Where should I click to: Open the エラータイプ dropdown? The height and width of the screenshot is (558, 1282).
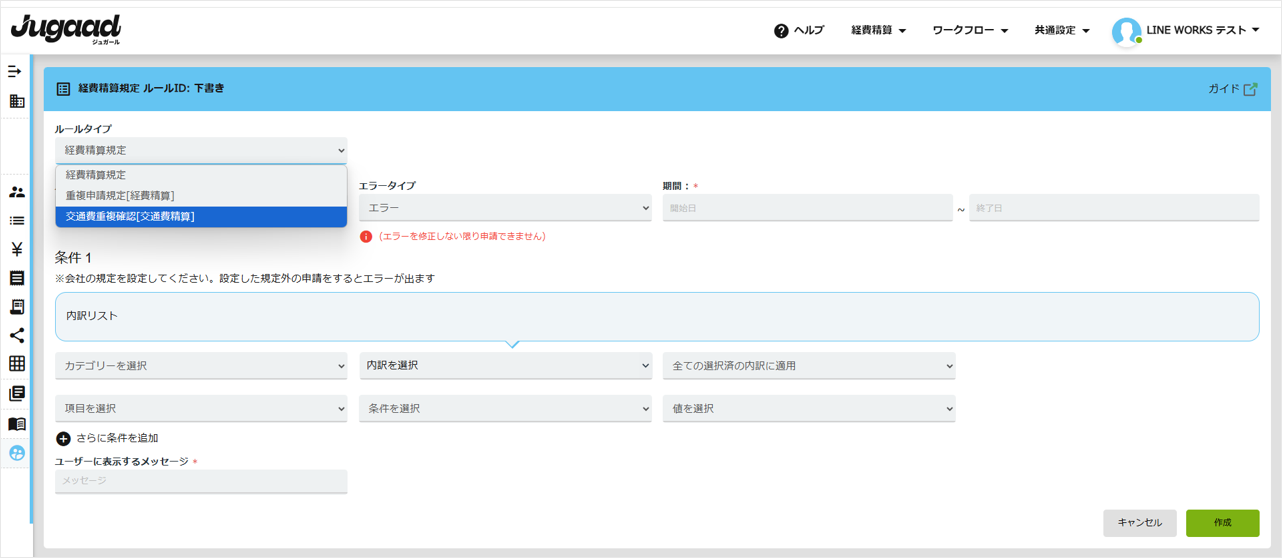(505, 208)
